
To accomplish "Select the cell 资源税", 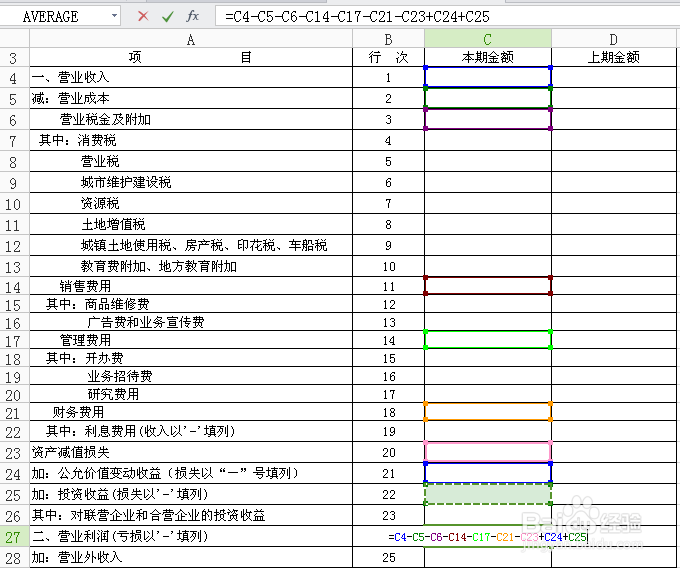I will 191,203.
